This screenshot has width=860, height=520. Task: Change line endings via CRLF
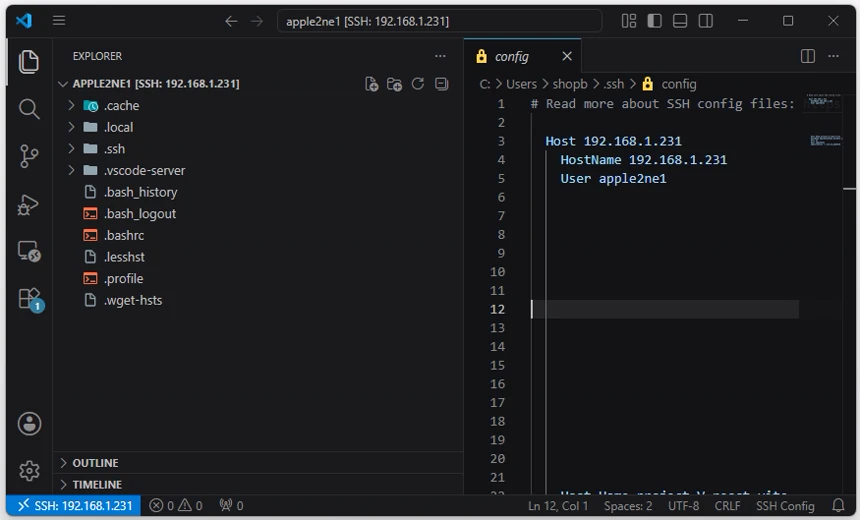click(x=727, y=506)
